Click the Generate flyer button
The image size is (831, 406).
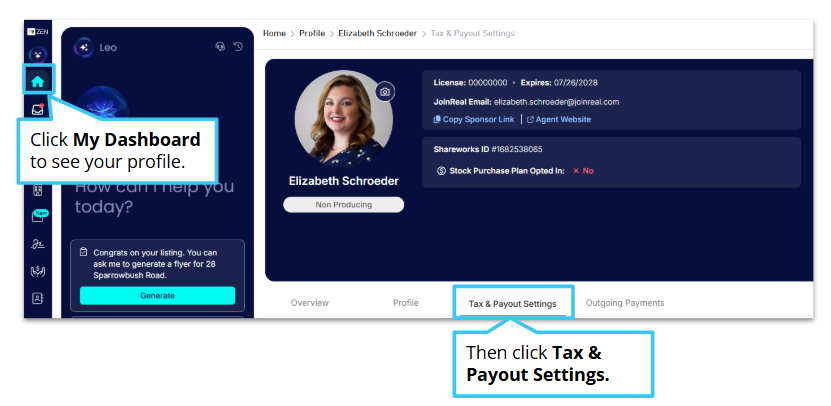tap(157, 296)
